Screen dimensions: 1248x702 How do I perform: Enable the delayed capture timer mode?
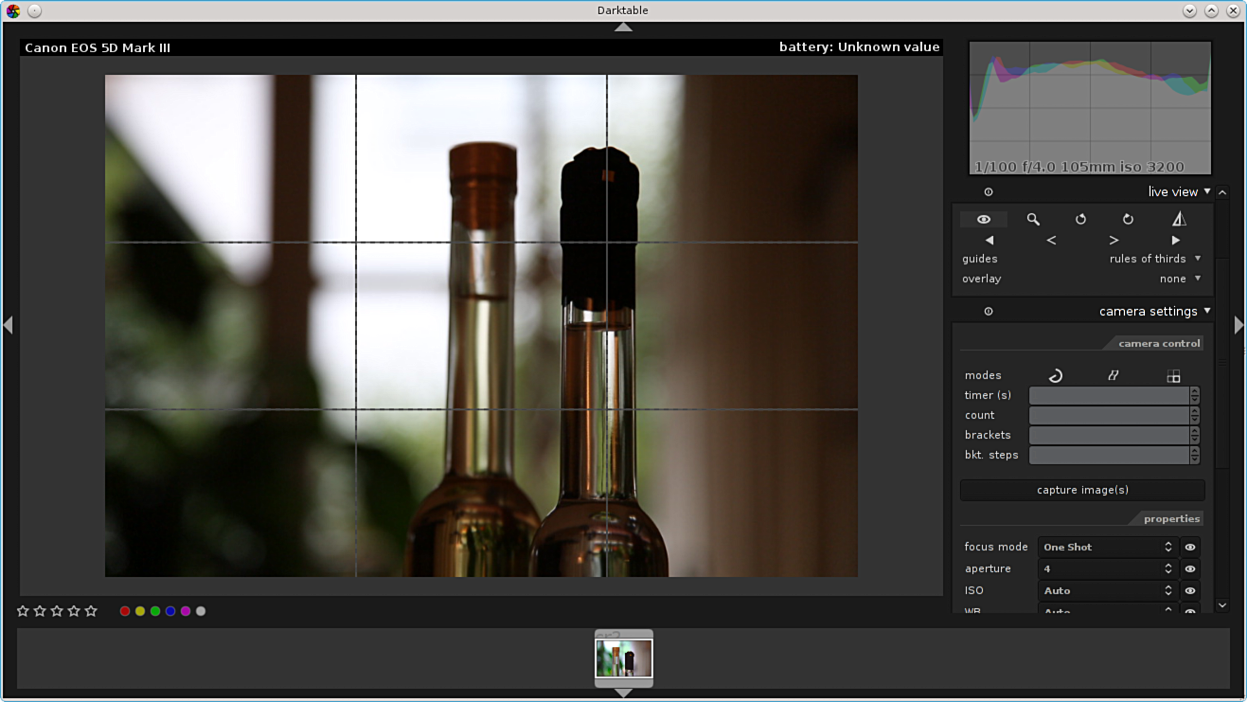1055,376
